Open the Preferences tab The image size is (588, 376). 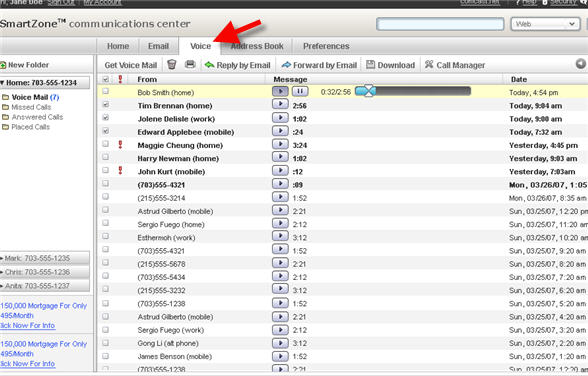[x=326, y=46]
